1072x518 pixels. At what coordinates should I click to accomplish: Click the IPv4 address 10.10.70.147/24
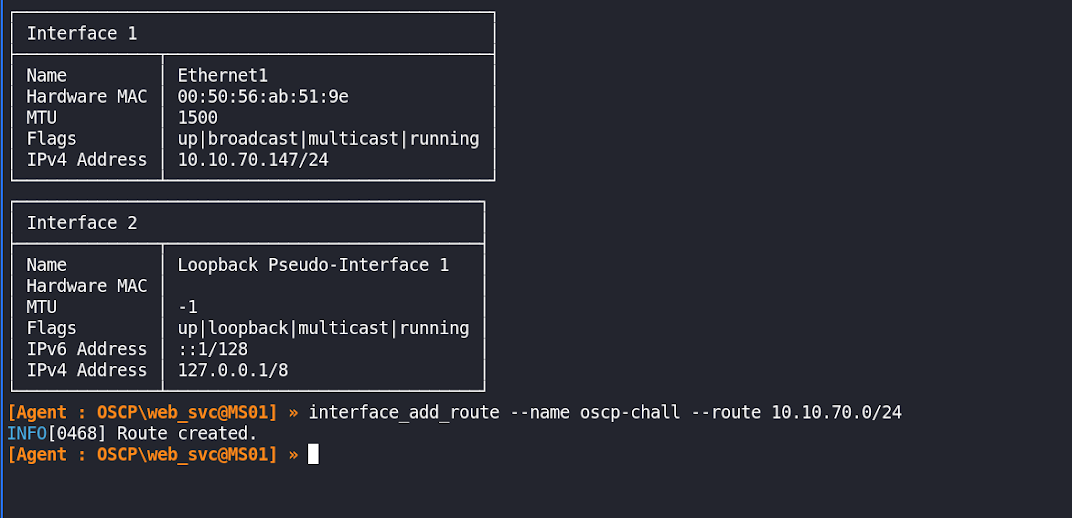253,159
